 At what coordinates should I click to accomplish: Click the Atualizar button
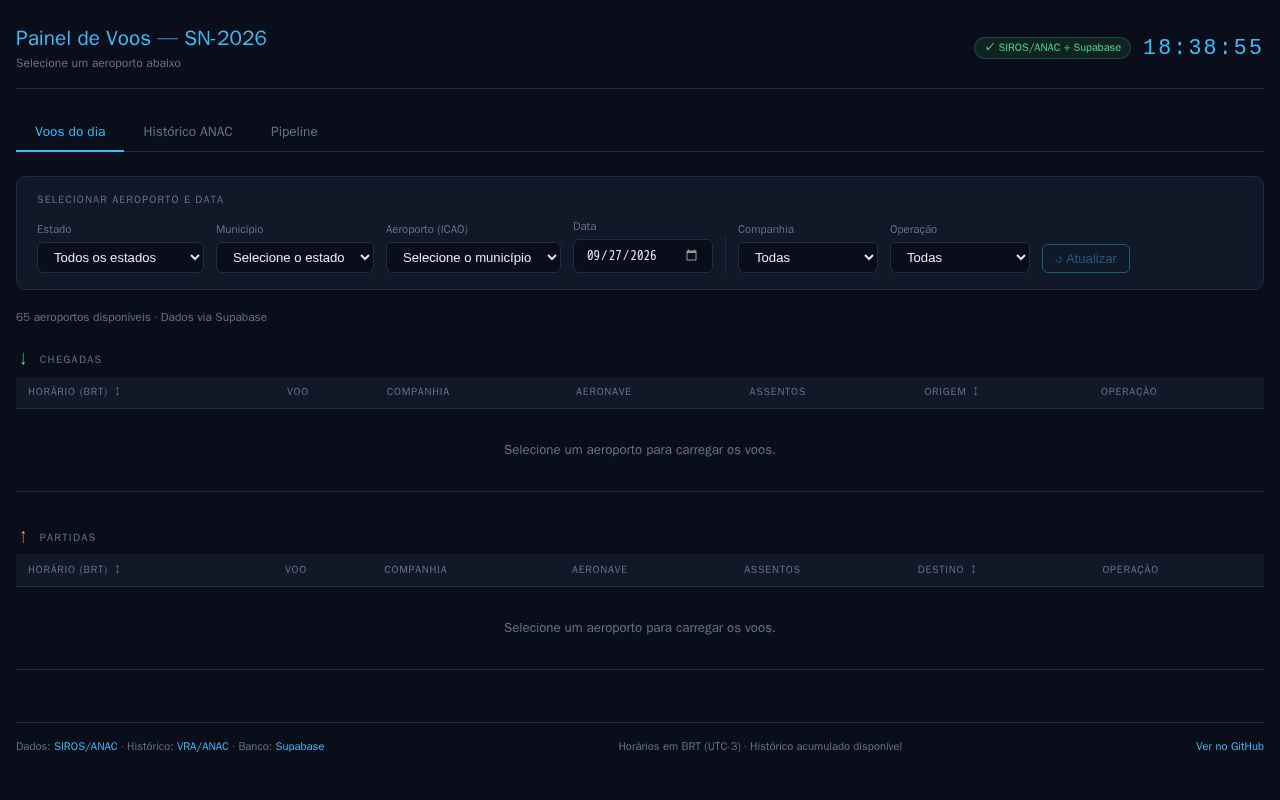click(x=1086, y=258)
